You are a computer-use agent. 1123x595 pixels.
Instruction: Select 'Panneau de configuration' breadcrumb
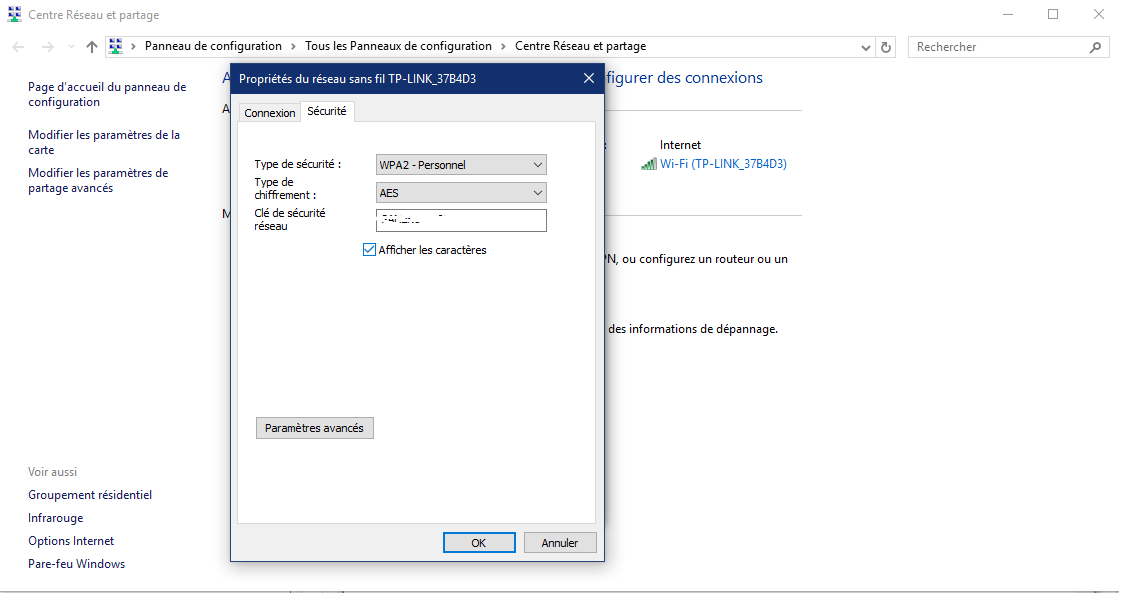[x=213, y=46]
